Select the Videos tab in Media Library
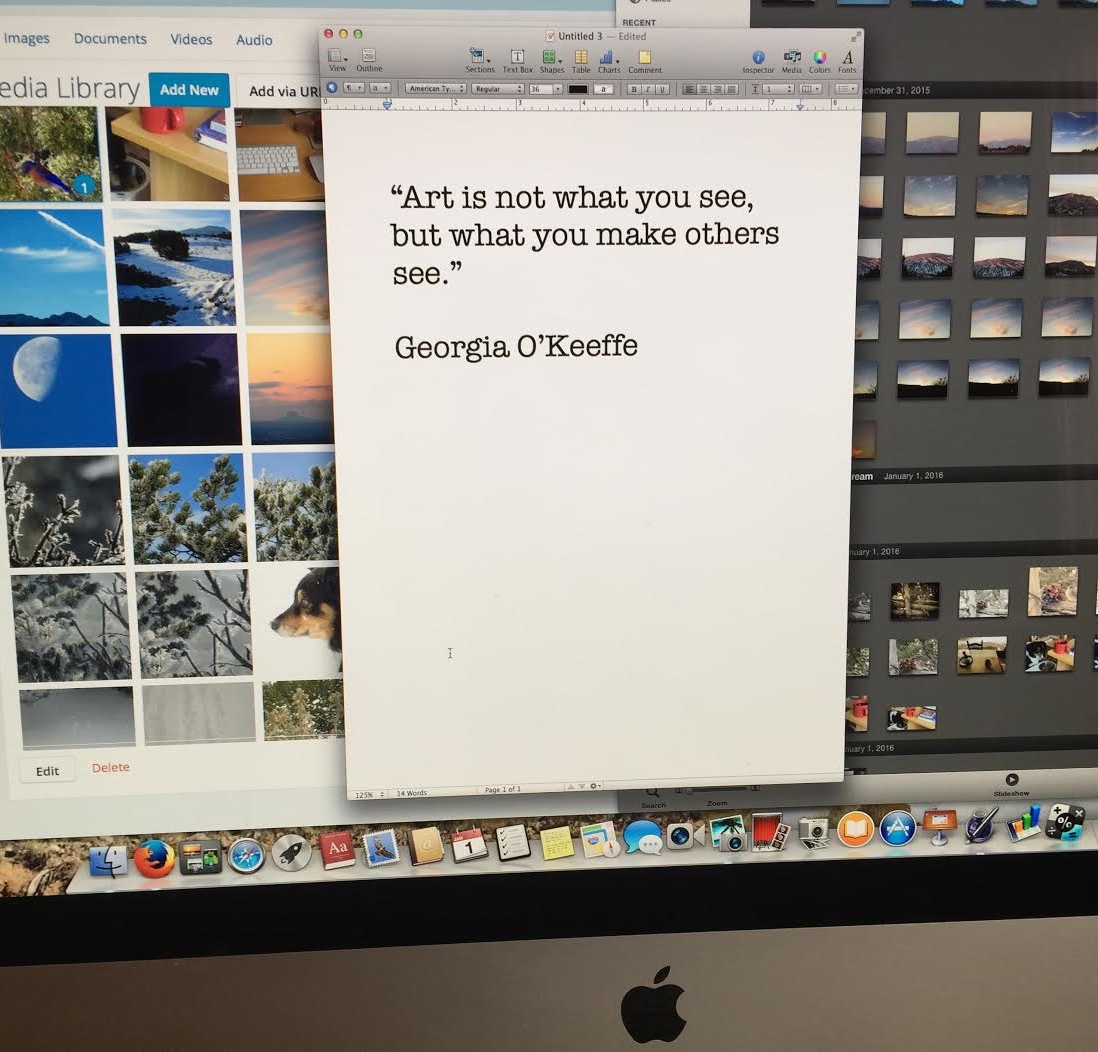The height and width of the screenshot is (1052, 1098). click(x=191, y=40)
